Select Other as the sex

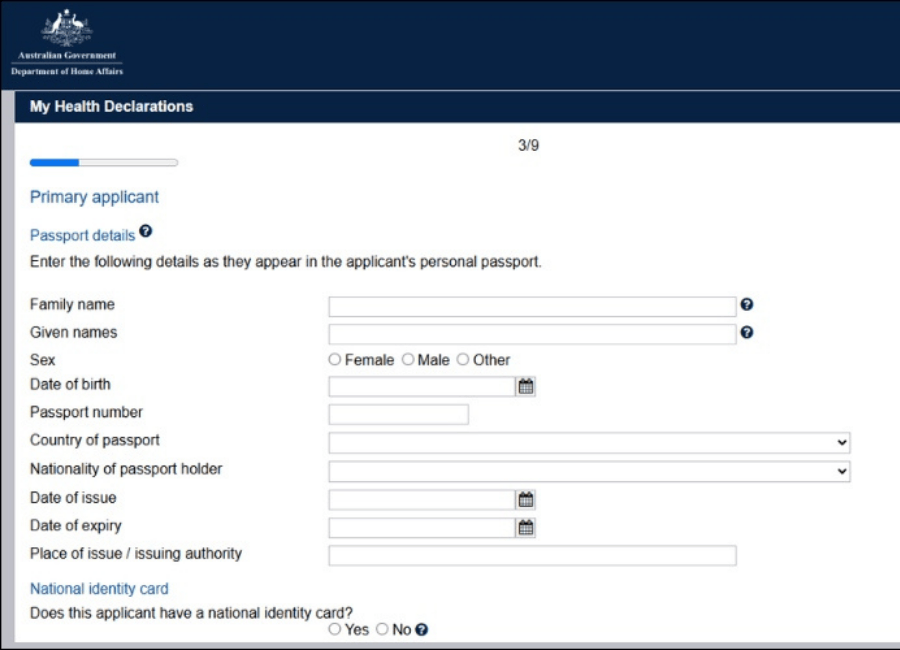point(463,359)
